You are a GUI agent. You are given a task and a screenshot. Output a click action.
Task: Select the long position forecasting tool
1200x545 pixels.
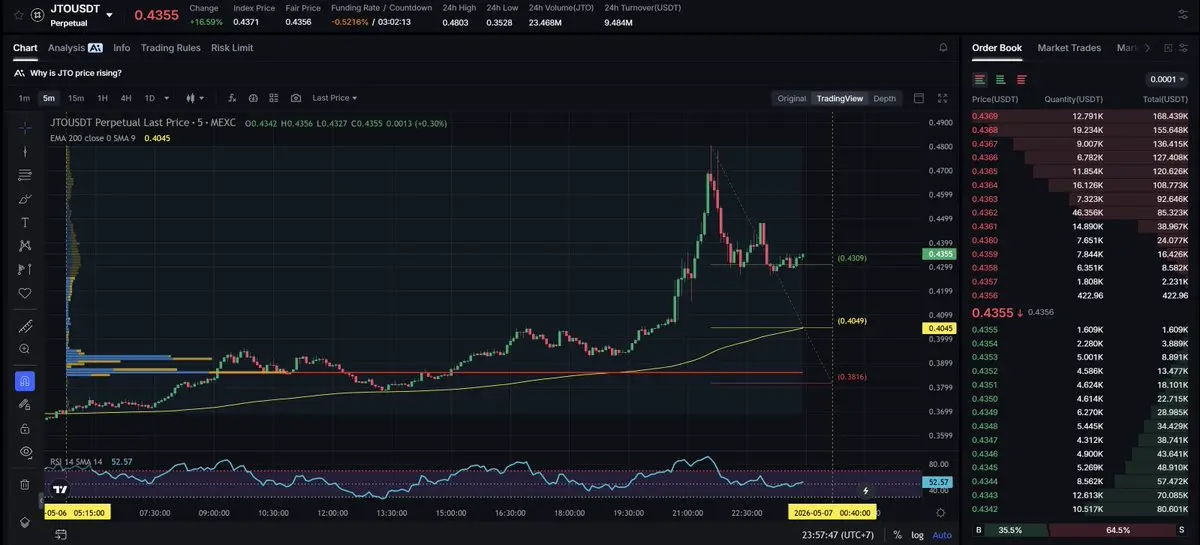25,269
